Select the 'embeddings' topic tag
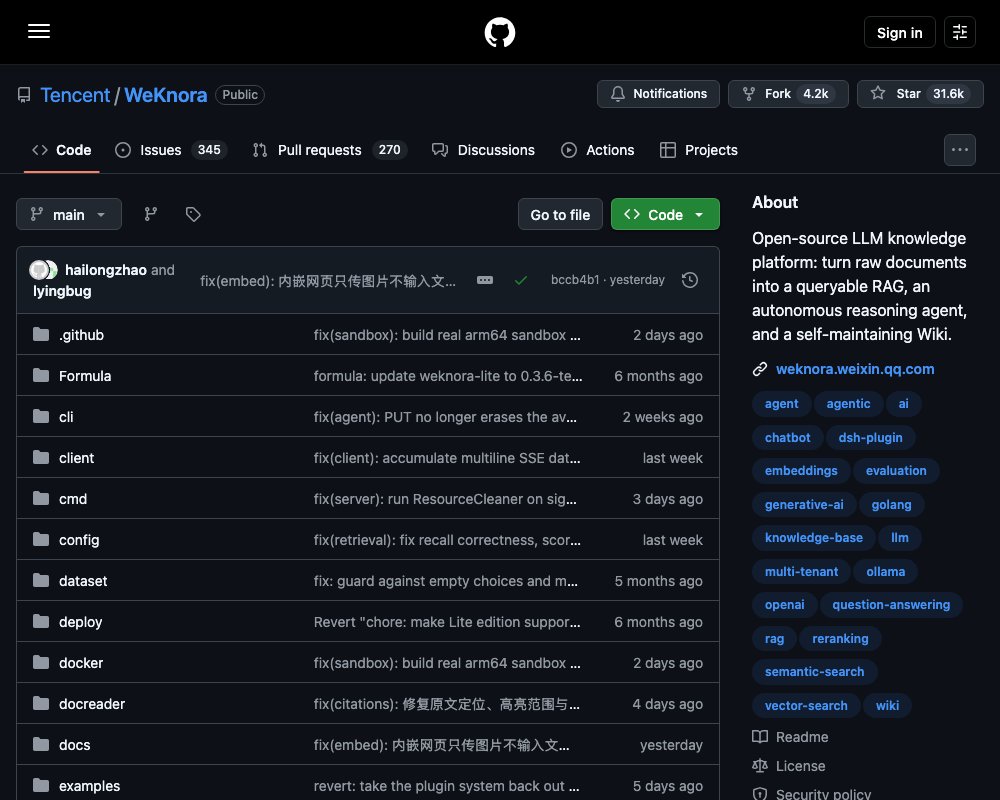The width and height of the screenshot is (1000, 800). (801, 471)
